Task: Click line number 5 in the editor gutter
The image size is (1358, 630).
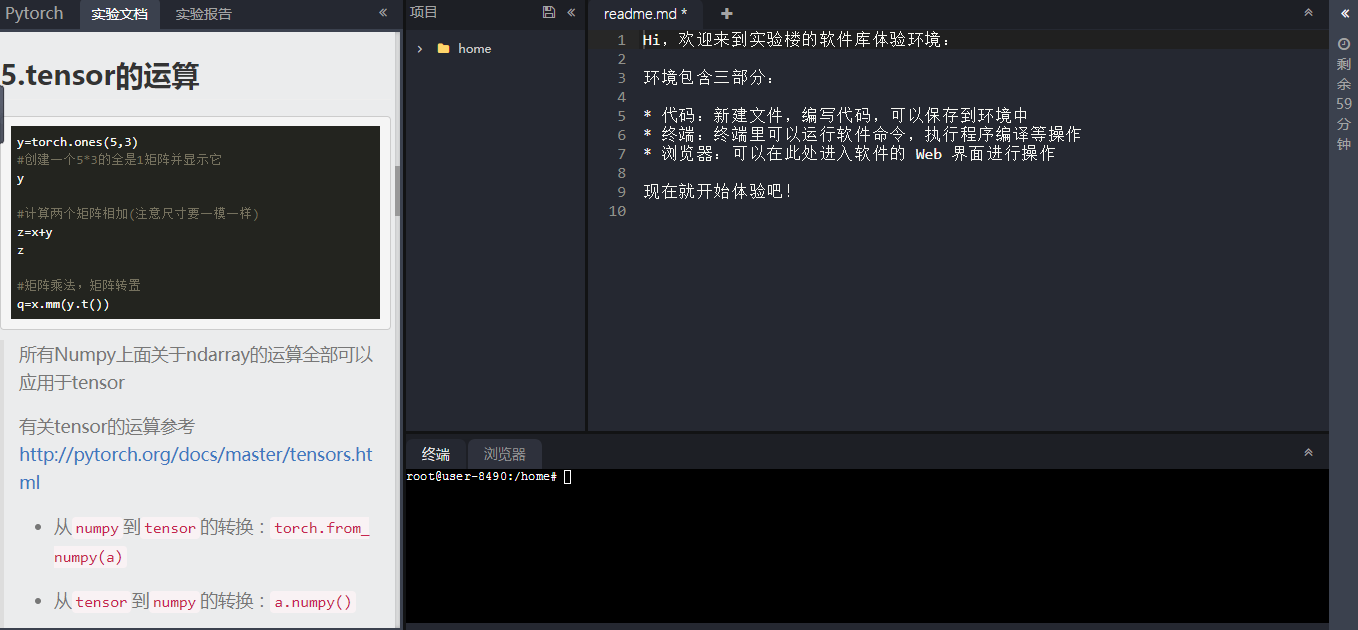Action: coord(620,115)
